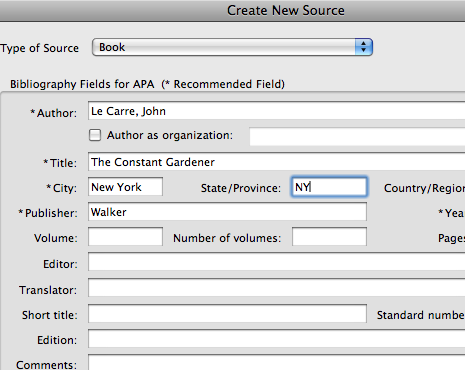Click the Number of volumes field

pos(329,237)
